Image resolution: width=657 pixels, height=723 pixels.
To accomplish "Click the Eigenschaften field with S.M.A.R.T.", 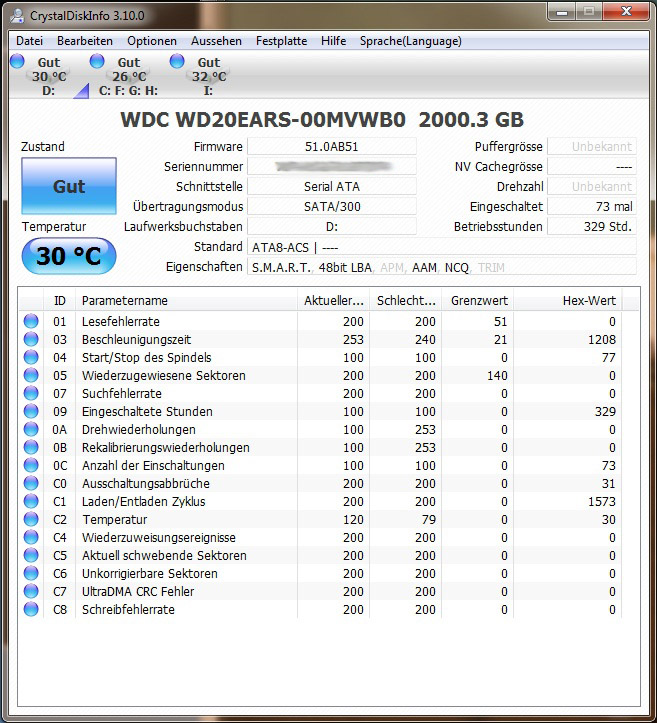I will tap(442, 267).
